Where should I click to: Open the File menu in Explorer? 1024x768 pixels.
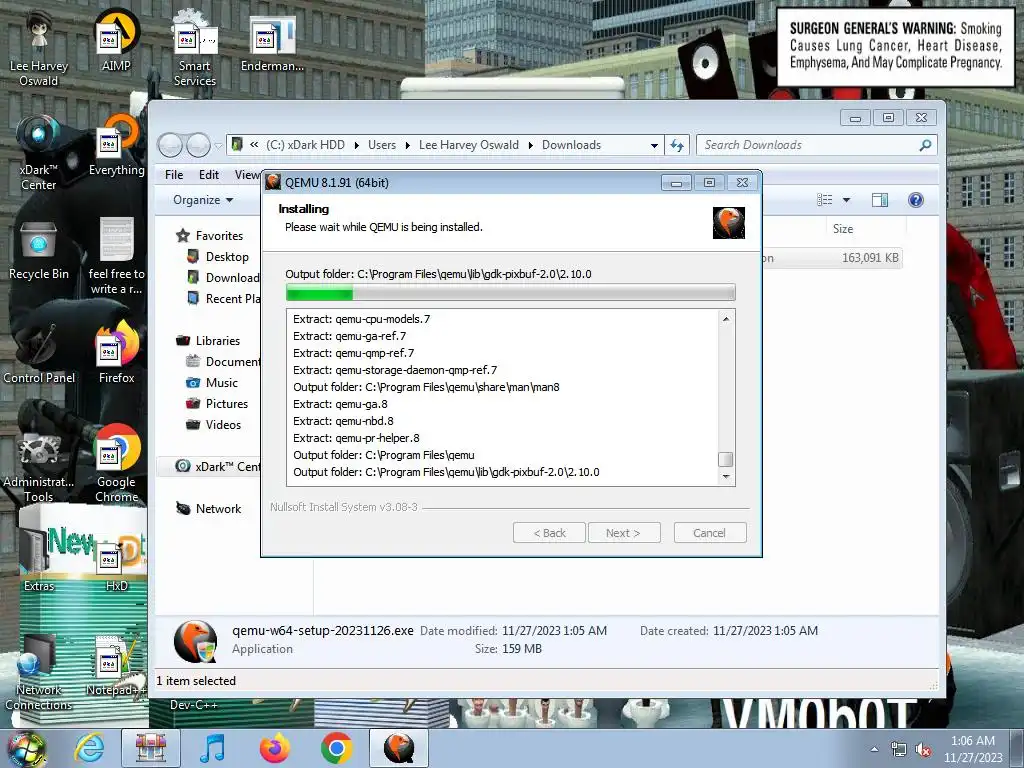(x=174, y=174)
